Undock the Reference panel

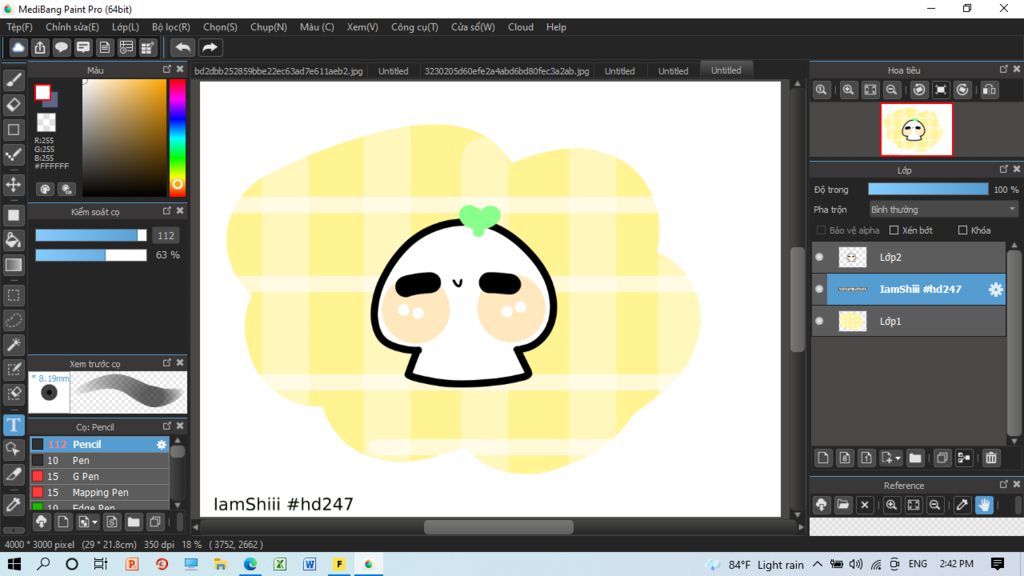1003,485
